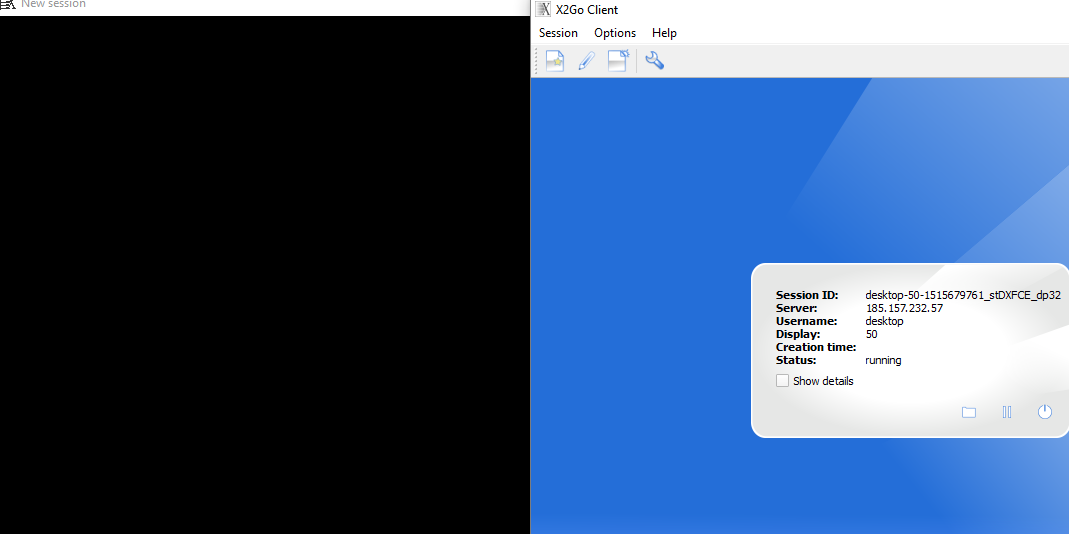Click the New session window title icon
The image size is (1069, 534).
tap(7, 4)
